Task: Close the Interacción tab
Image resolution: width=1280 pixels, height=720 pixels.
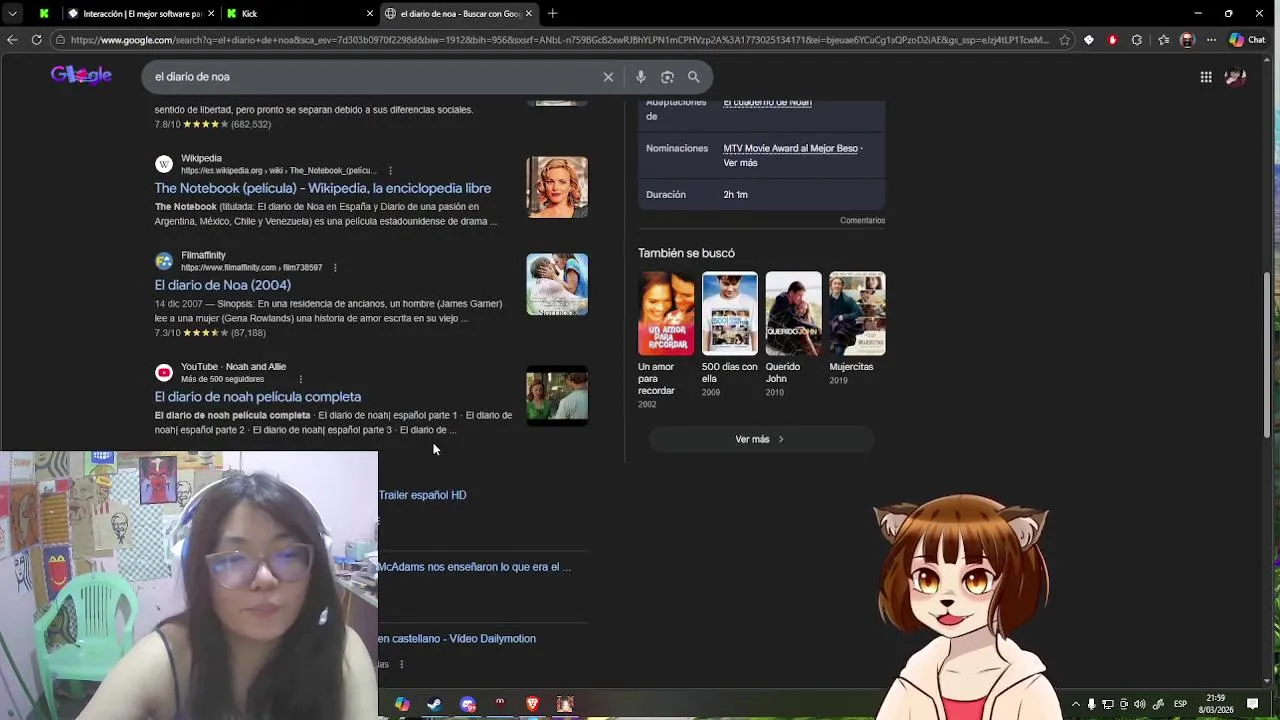Action: click(211, 14)
